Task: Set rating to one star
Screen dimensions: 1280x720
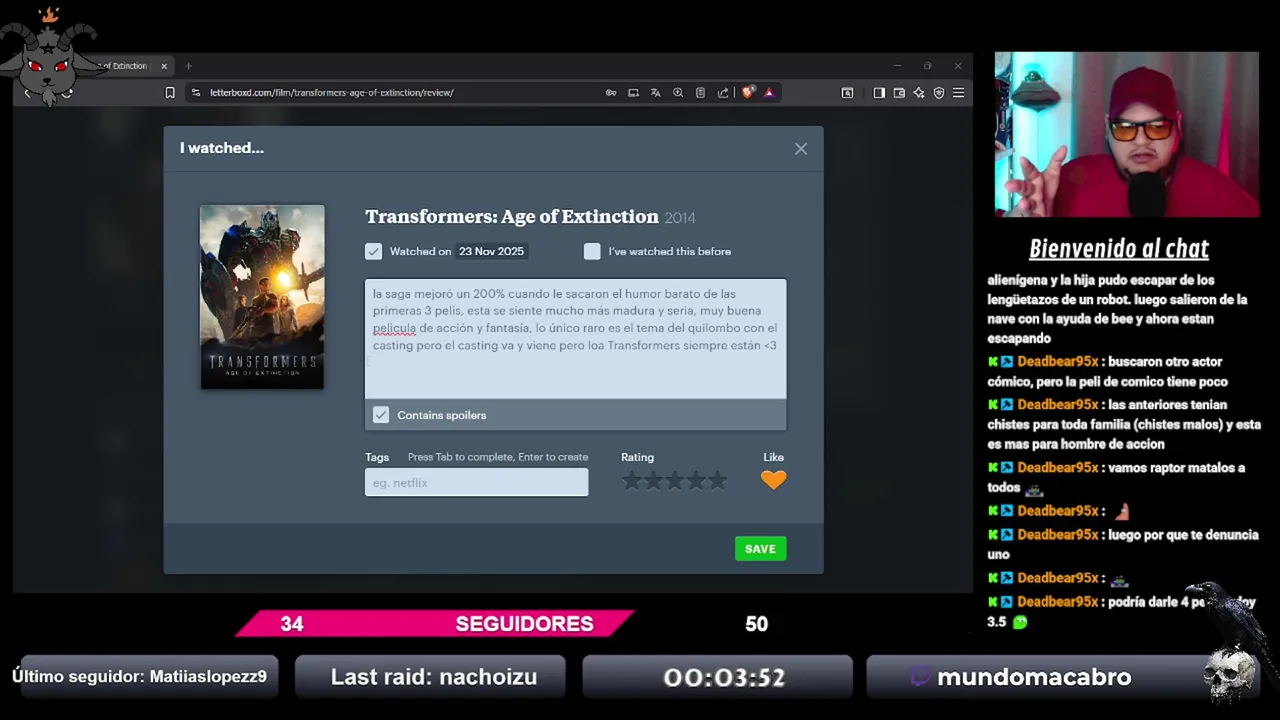Action: pos(631,482)
